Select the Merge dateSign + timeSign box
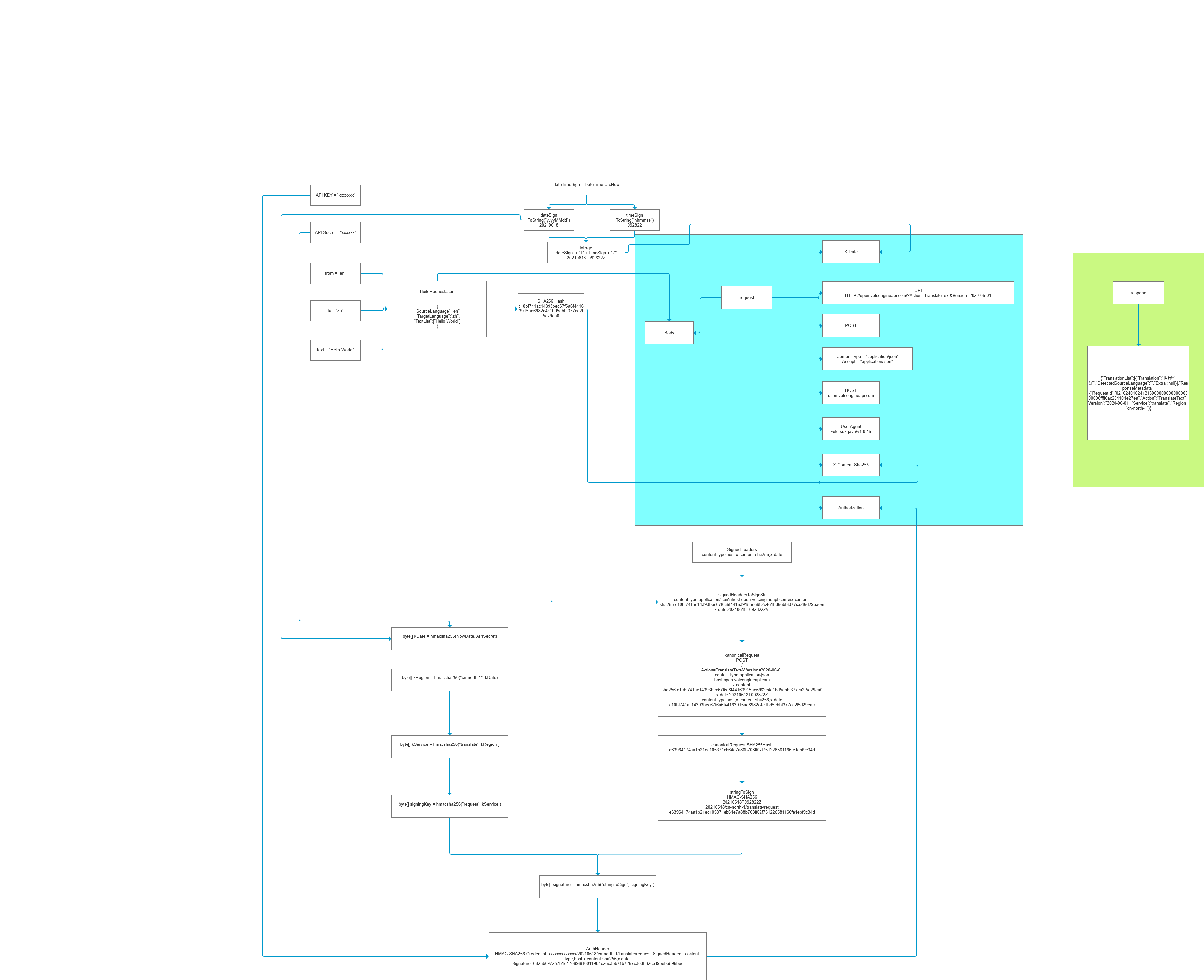Image resolution: width=1204 pixels, height=980 pixels. [x=586, y=253]
